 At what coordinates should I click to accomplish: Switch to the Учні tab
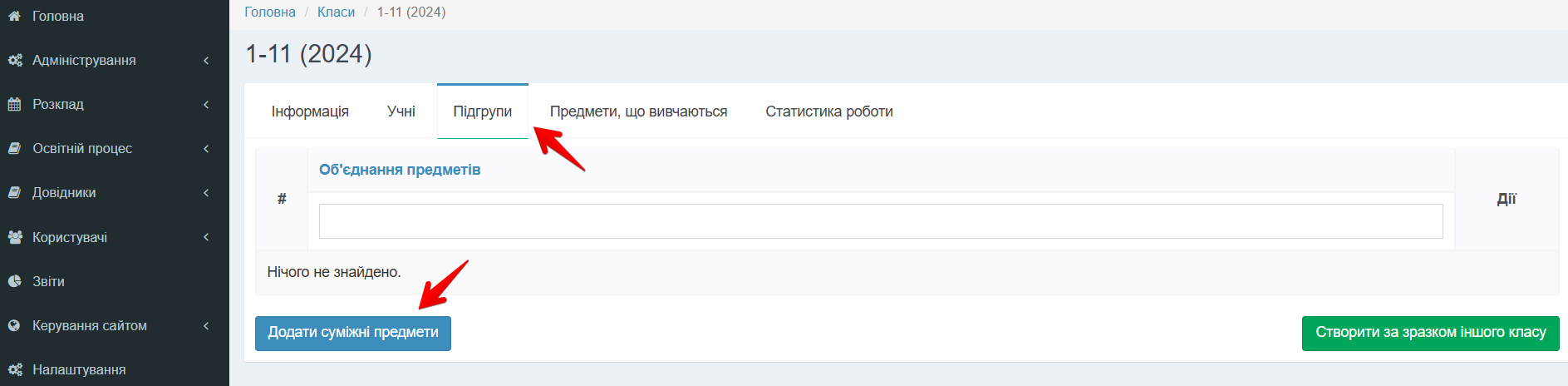tap(401, 111)
